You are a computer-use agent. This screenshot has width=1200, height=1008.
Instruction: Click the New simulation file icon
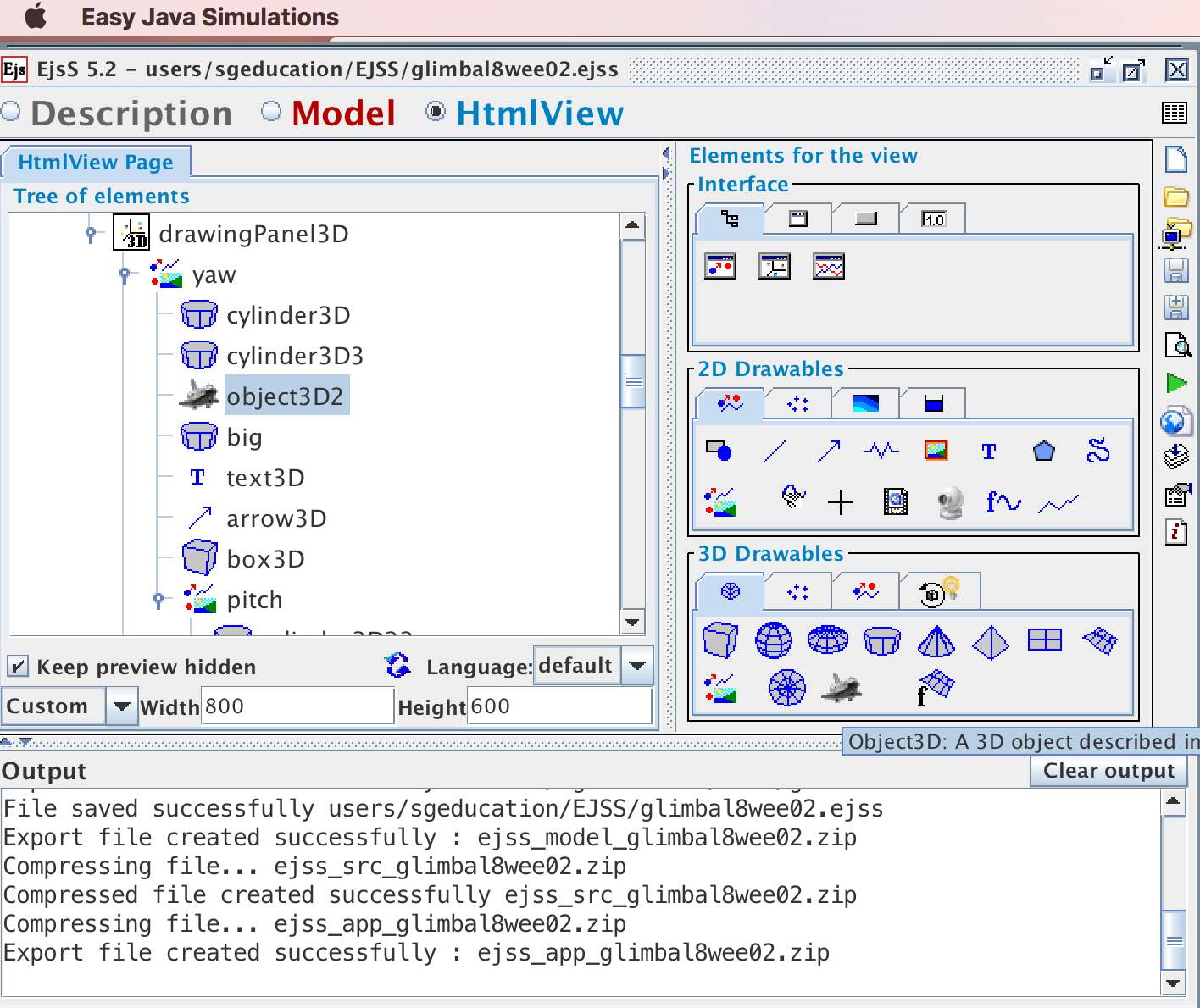pos(1176,158)
